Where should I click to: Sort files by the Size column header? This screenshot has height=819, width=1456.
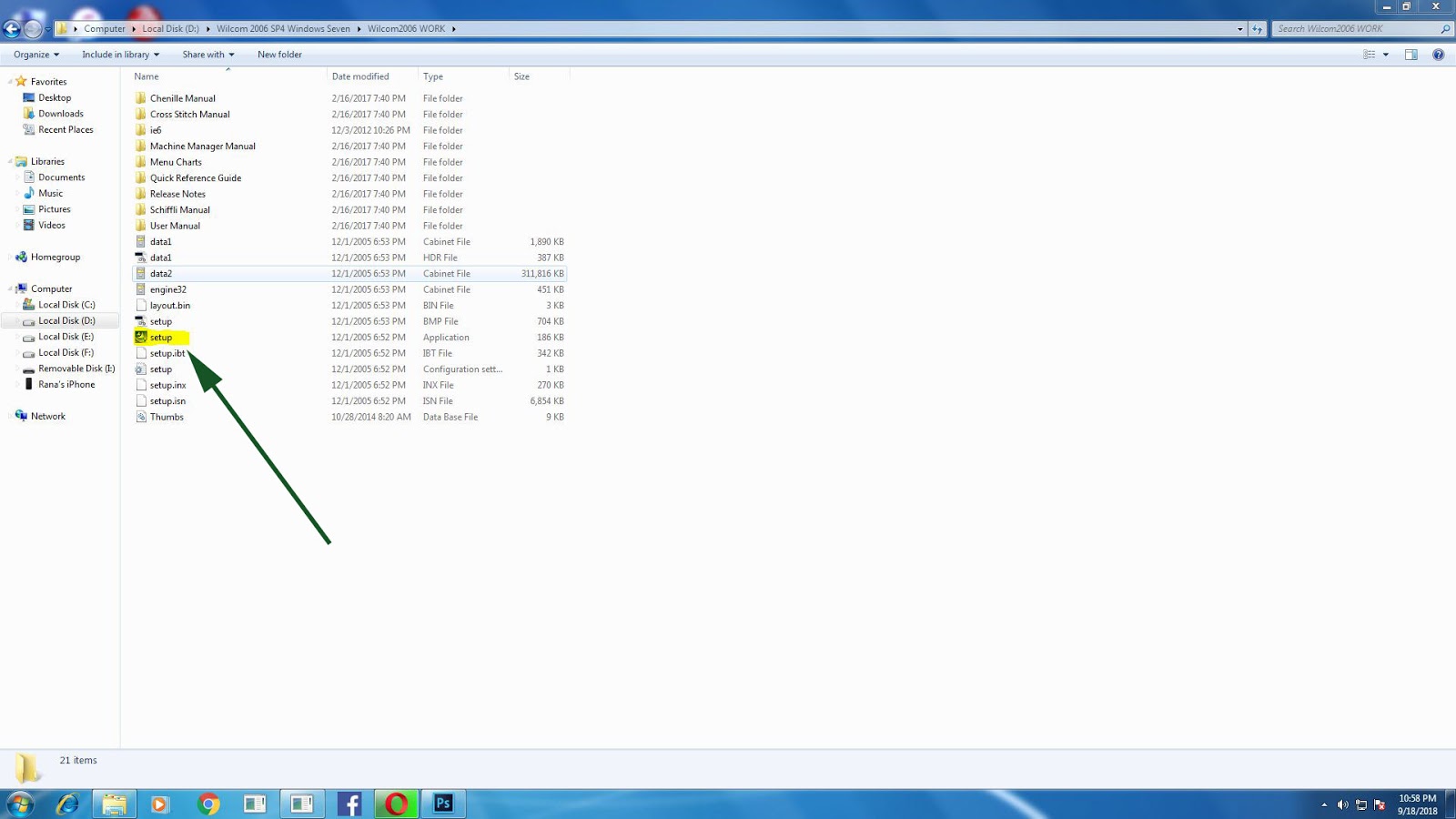point(540,76)
